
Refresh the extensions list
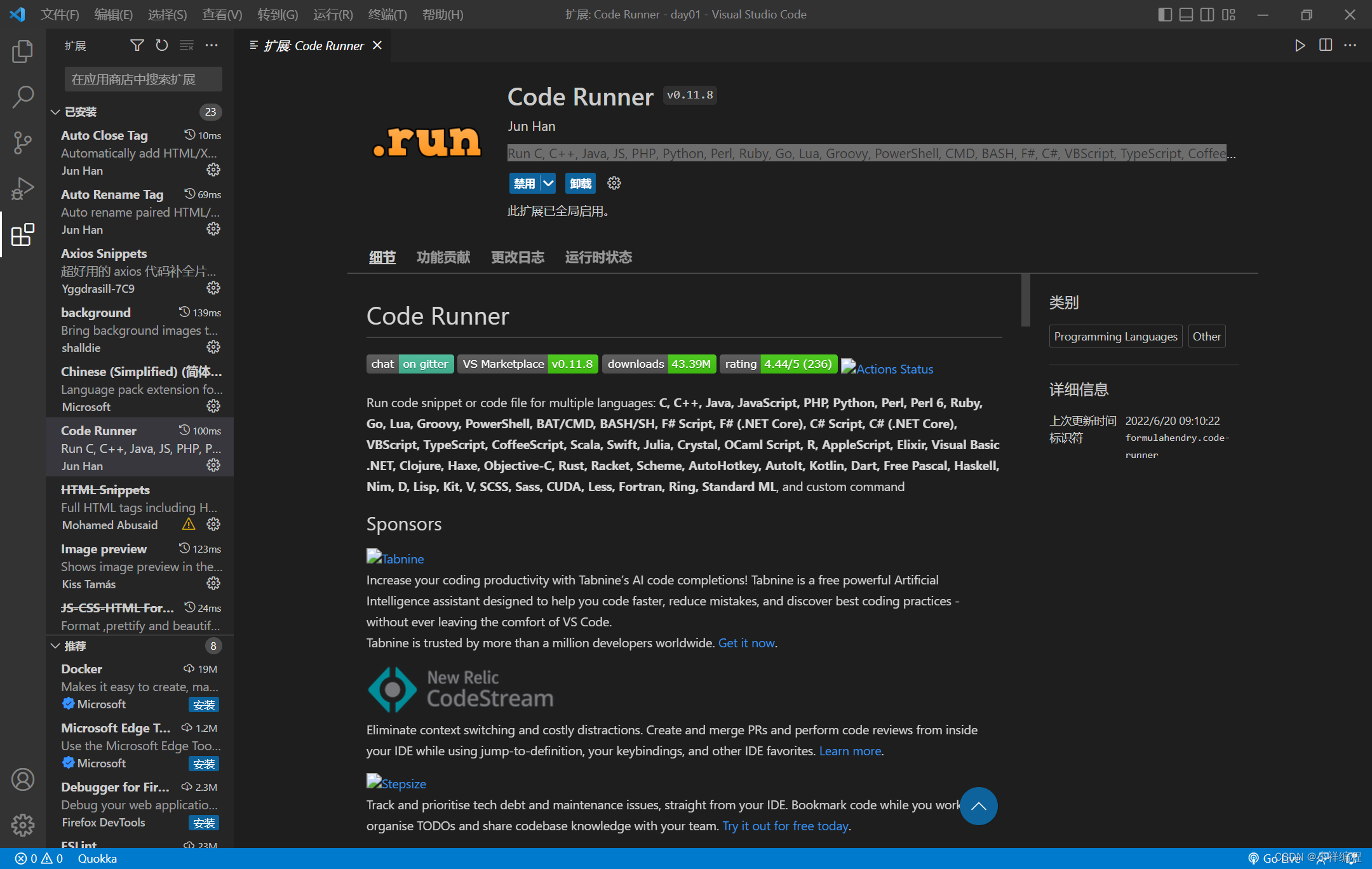pyautogui.click(x=161, y=45)
